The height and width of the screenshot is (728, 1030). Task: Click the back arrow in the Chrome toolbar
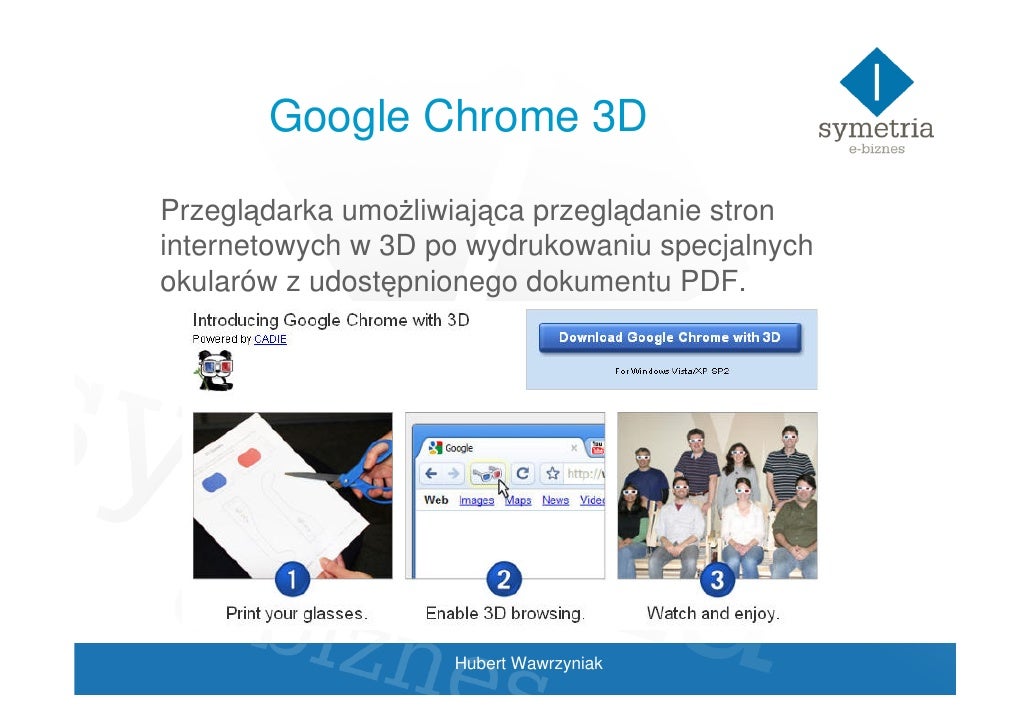[431, 473]
